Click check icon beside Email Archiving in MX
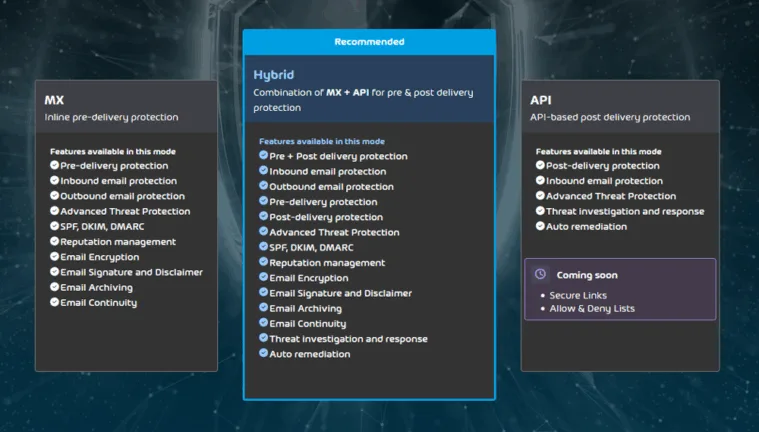Viewport: 759px width, 432px height. pyautogui.click(x=55, y=287)
